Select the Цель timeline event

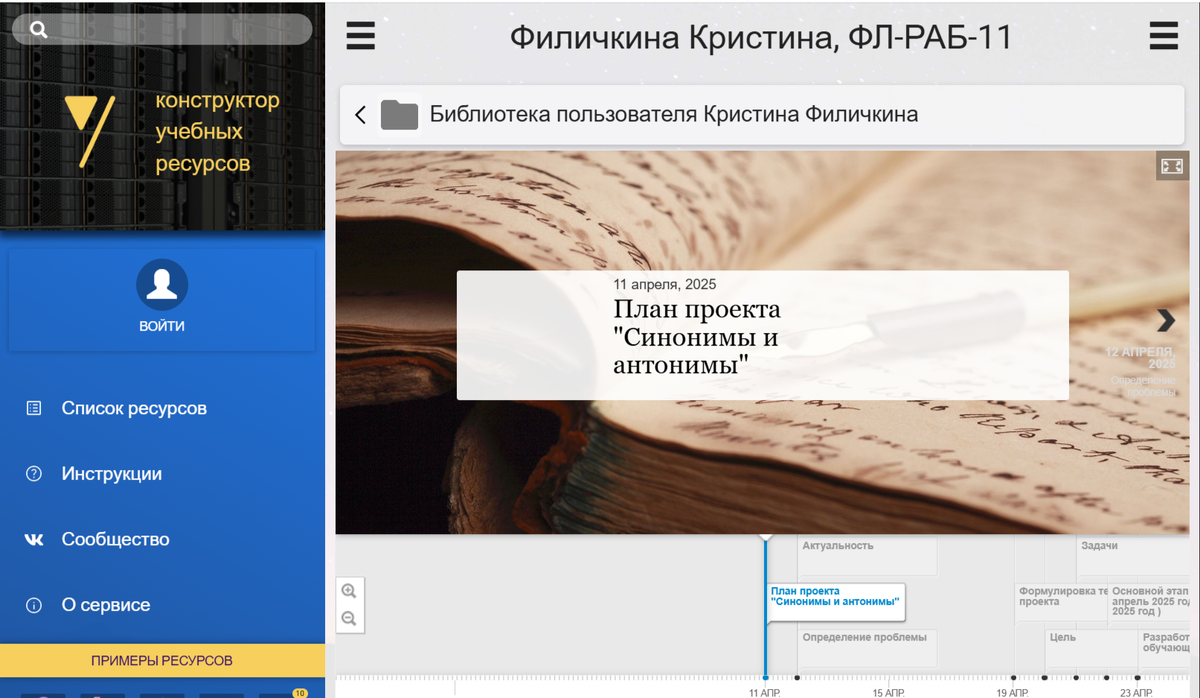click(1092, 647)
